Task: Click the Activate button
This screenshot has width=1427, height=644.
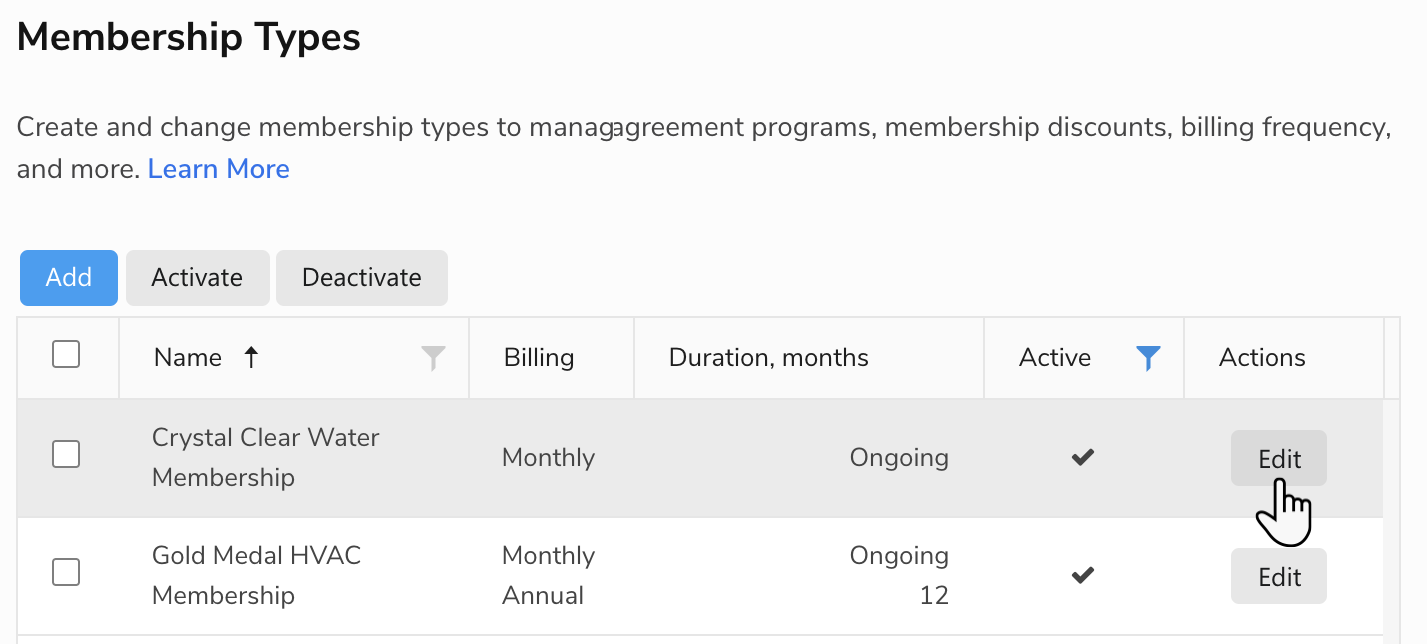Action: click(197, 277)
